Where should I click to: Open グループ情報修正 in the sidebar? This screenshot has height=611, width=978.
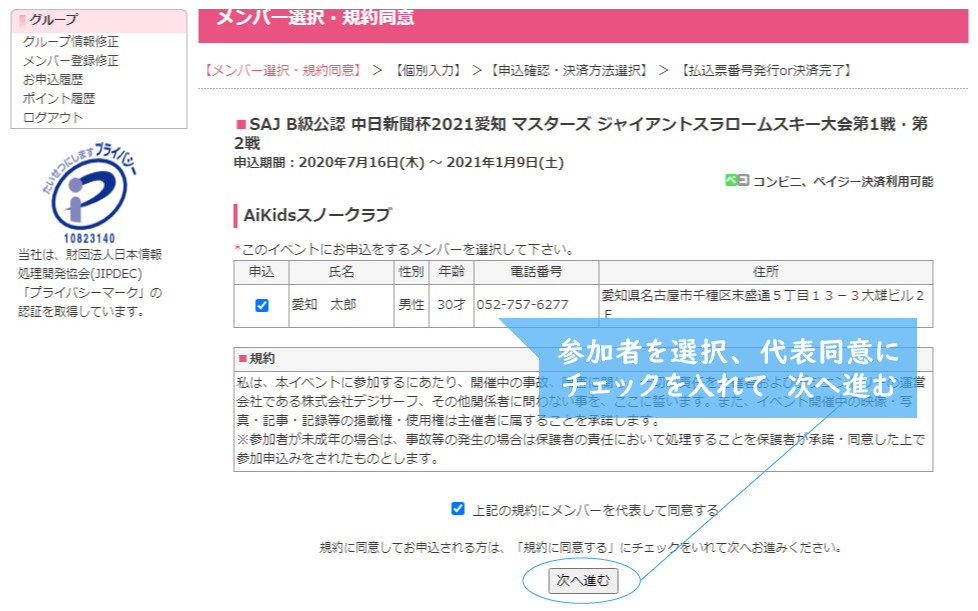tap(70, 41)
